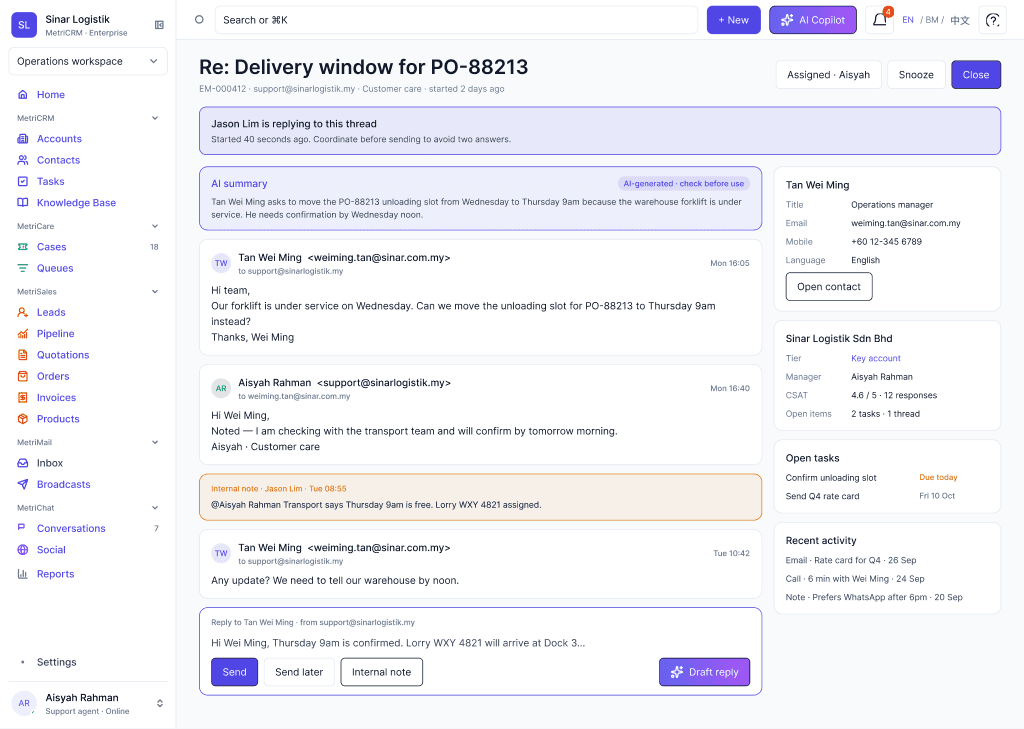Click the Home icon in sidebar
Screen dimensions: 1024x729
(23, 95)
